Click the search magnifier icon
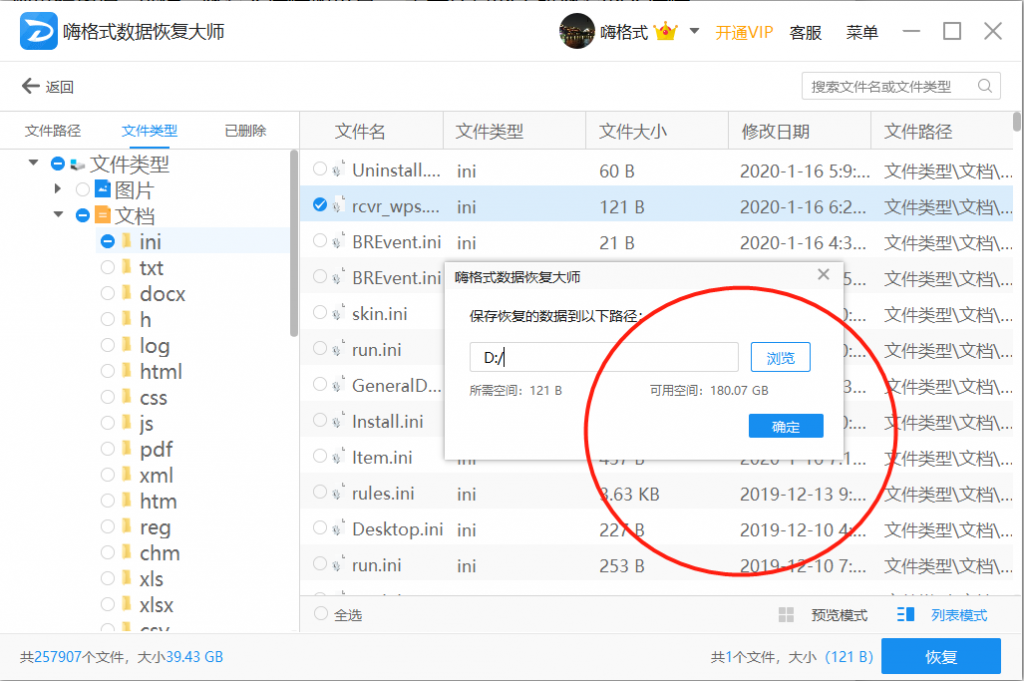The width and height of the screenshot is (1024, 681). (985, 86)
